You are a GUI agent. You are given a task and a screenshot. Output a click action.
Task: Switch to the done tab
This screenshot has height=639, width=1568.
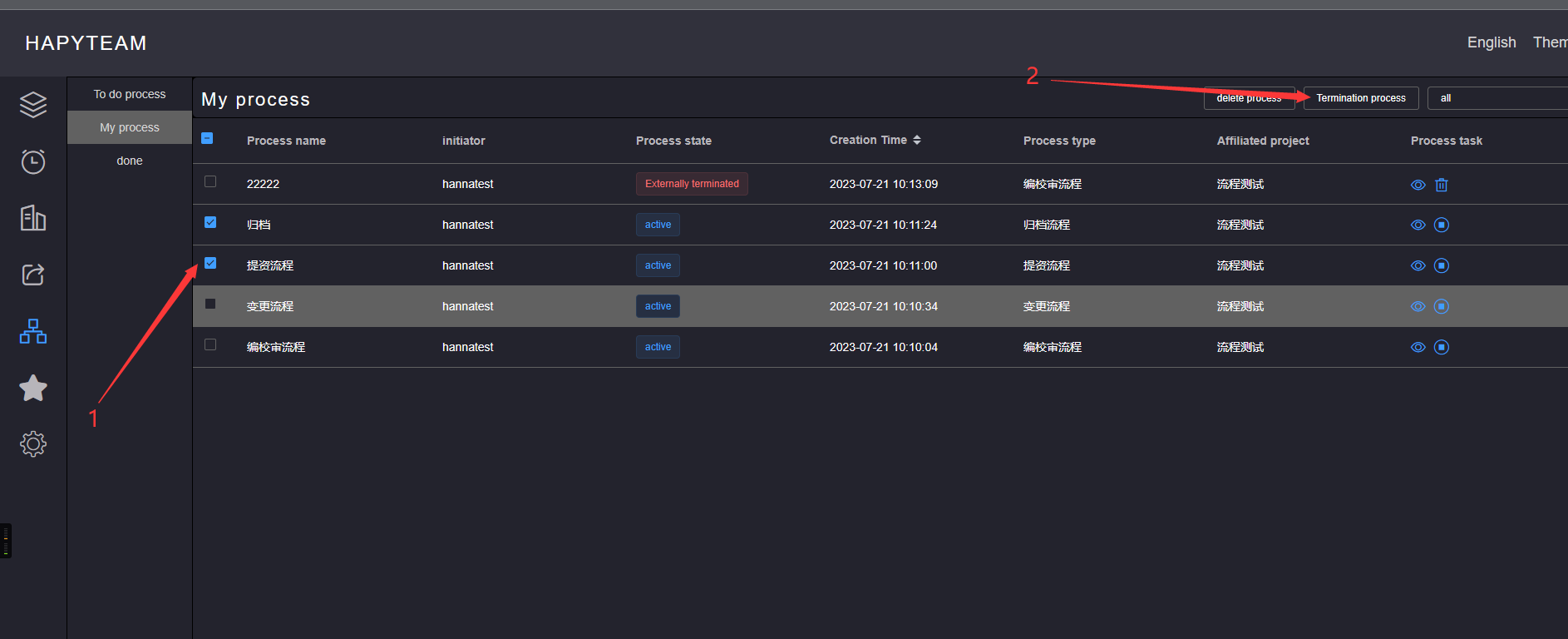(x=130, y=161)
